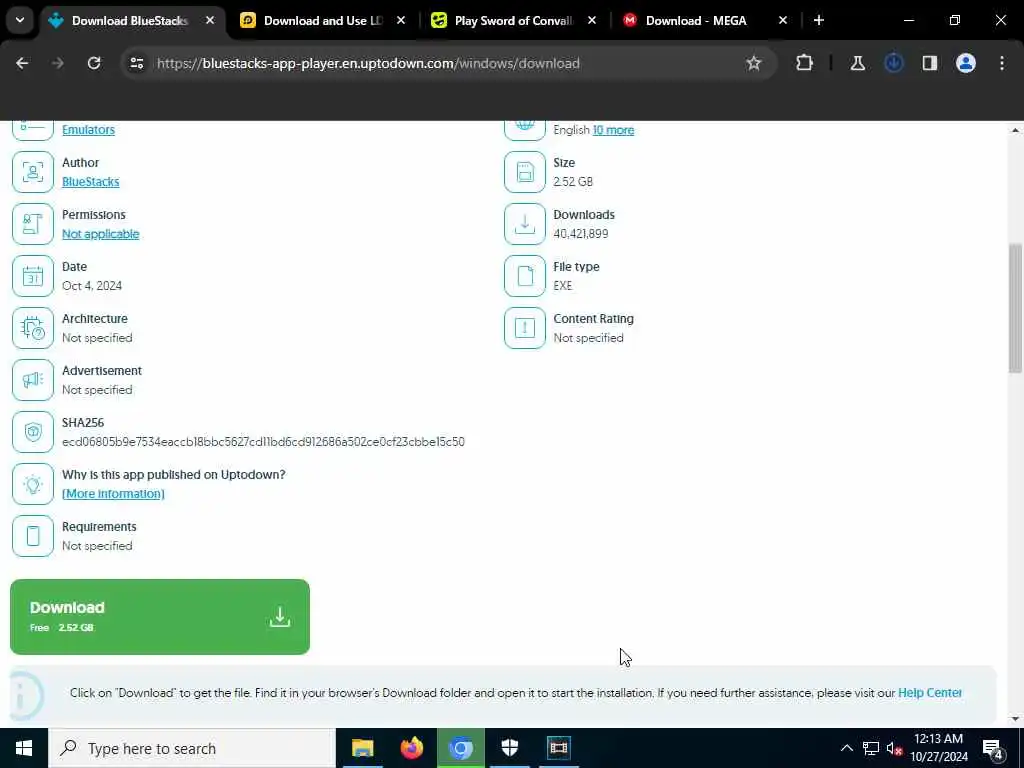This screenshot has width=1024, height=768.
Task: Click the Windows taskbar search box
Action: point(192,748)
